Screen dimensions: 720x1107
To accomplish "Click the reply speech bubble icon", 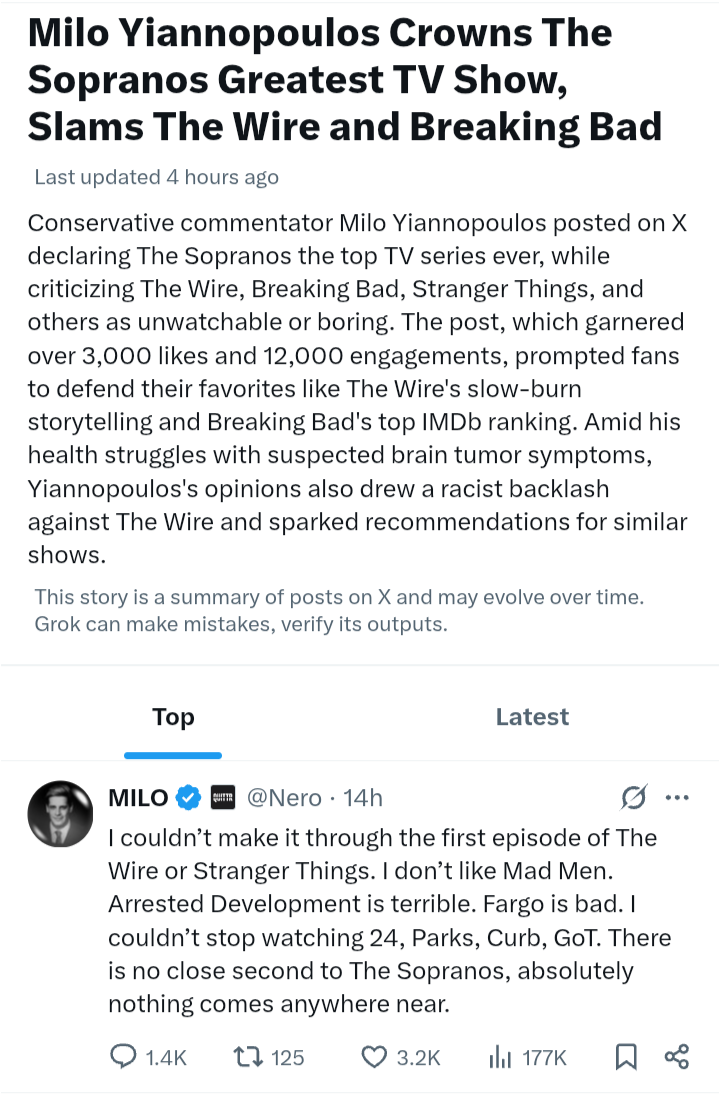I will point(122,1057).
